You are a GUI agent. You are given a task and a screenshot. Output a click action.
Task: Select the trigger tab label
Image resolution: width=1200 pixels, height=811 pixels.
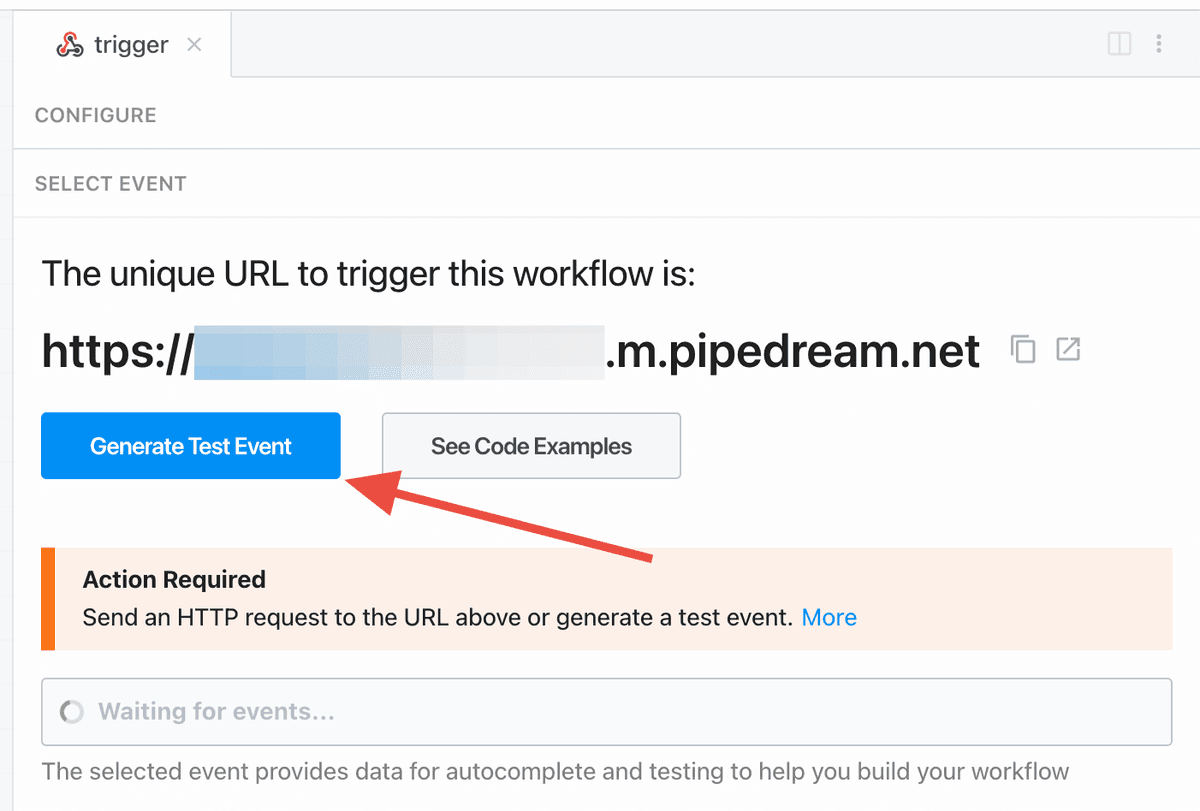coord(131,45)
